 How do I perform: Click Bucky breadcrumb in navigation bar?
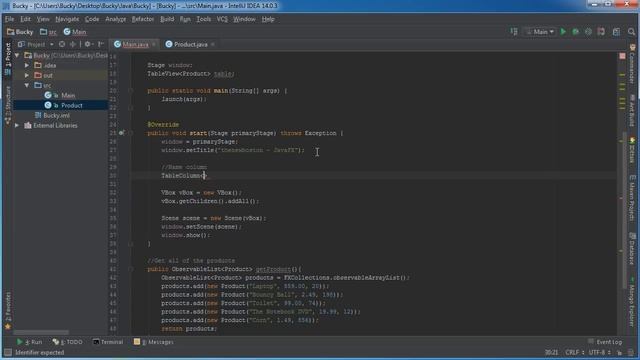tap(20, 31)
